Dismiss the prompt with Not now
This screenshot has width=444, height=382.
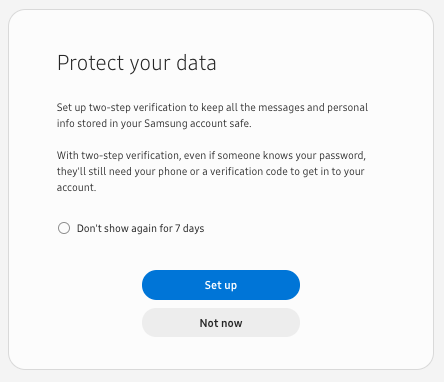[x=221, y=323]
